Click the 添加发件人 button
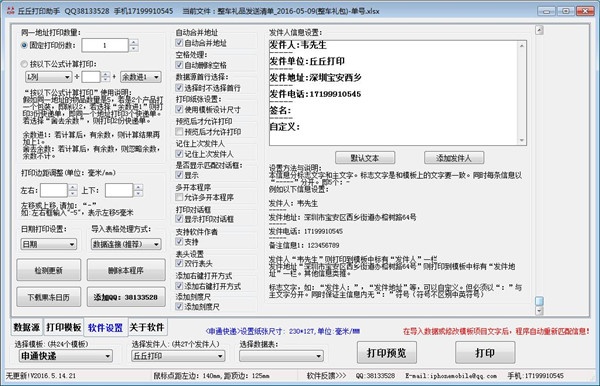 click(454, 158)
